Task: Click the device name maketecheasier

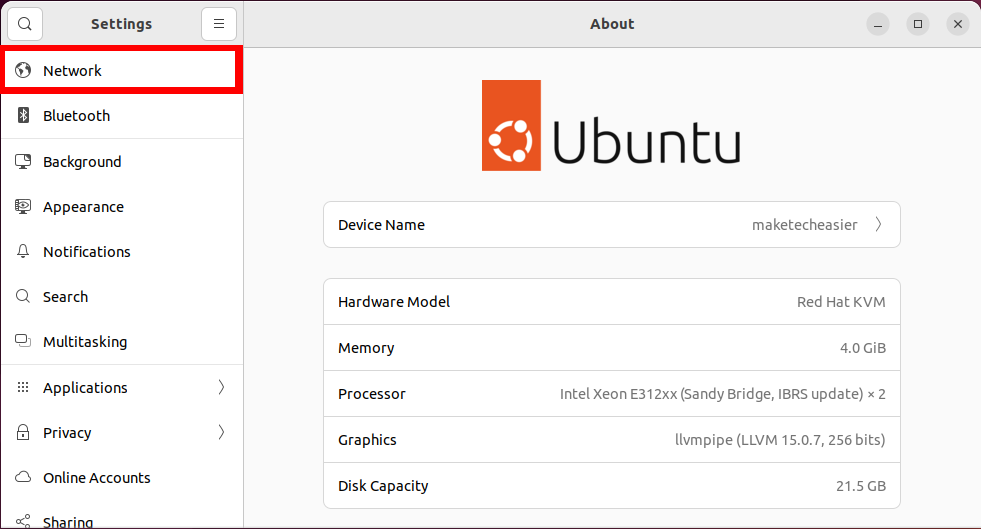Action: [x=804, y=224]
